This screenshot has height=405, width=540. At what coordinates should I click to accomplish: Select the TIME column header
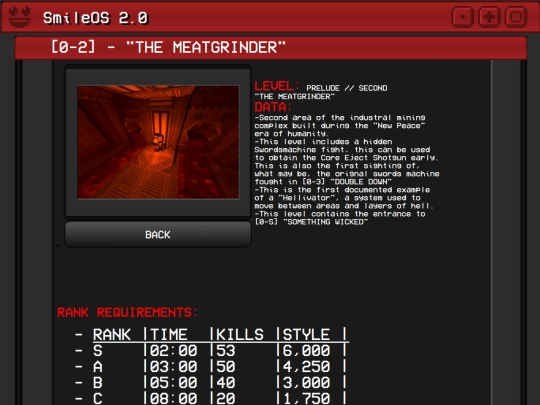point(169,334)
